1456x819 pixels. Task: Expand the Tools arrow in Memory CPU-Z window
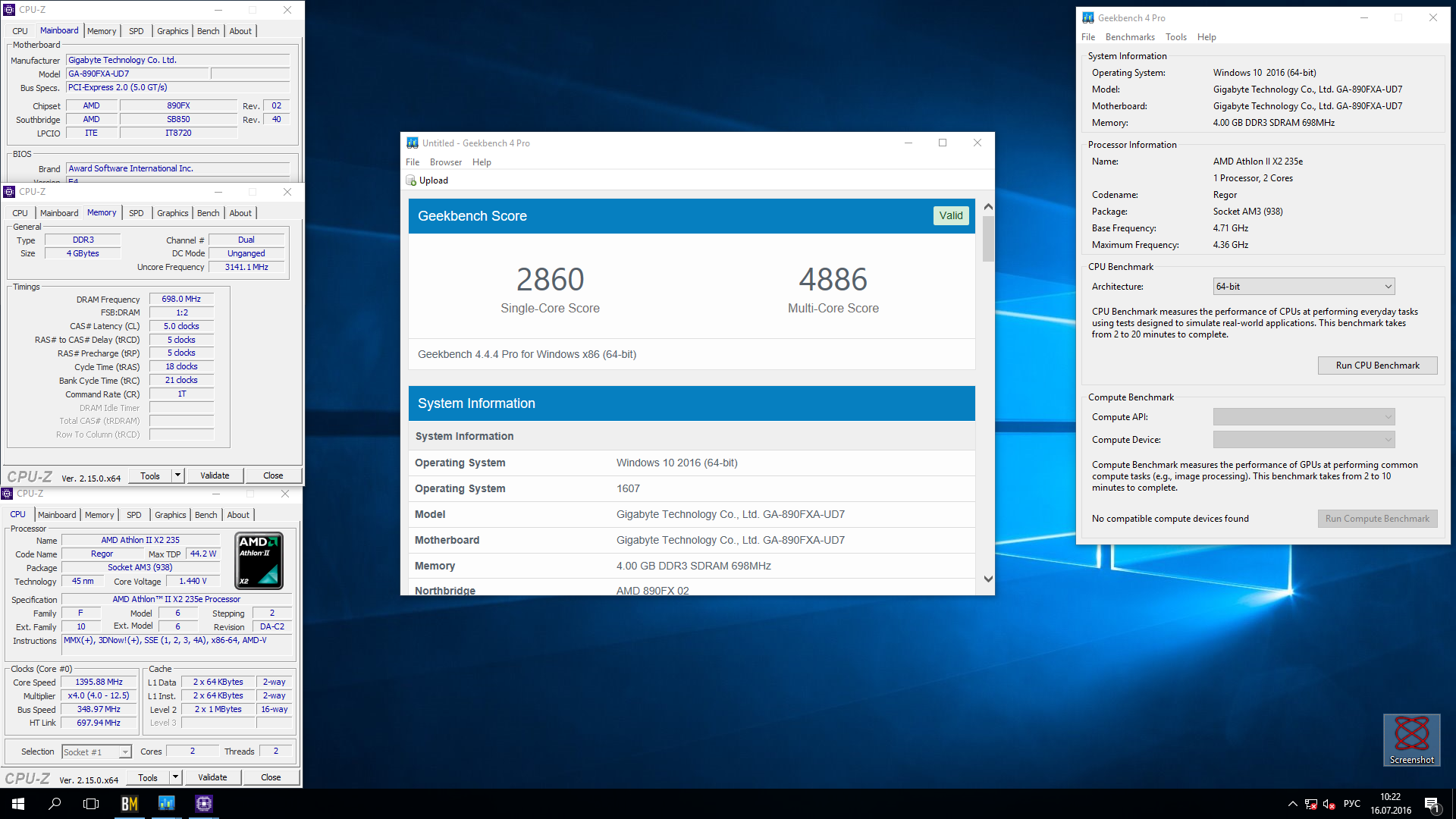177,475
